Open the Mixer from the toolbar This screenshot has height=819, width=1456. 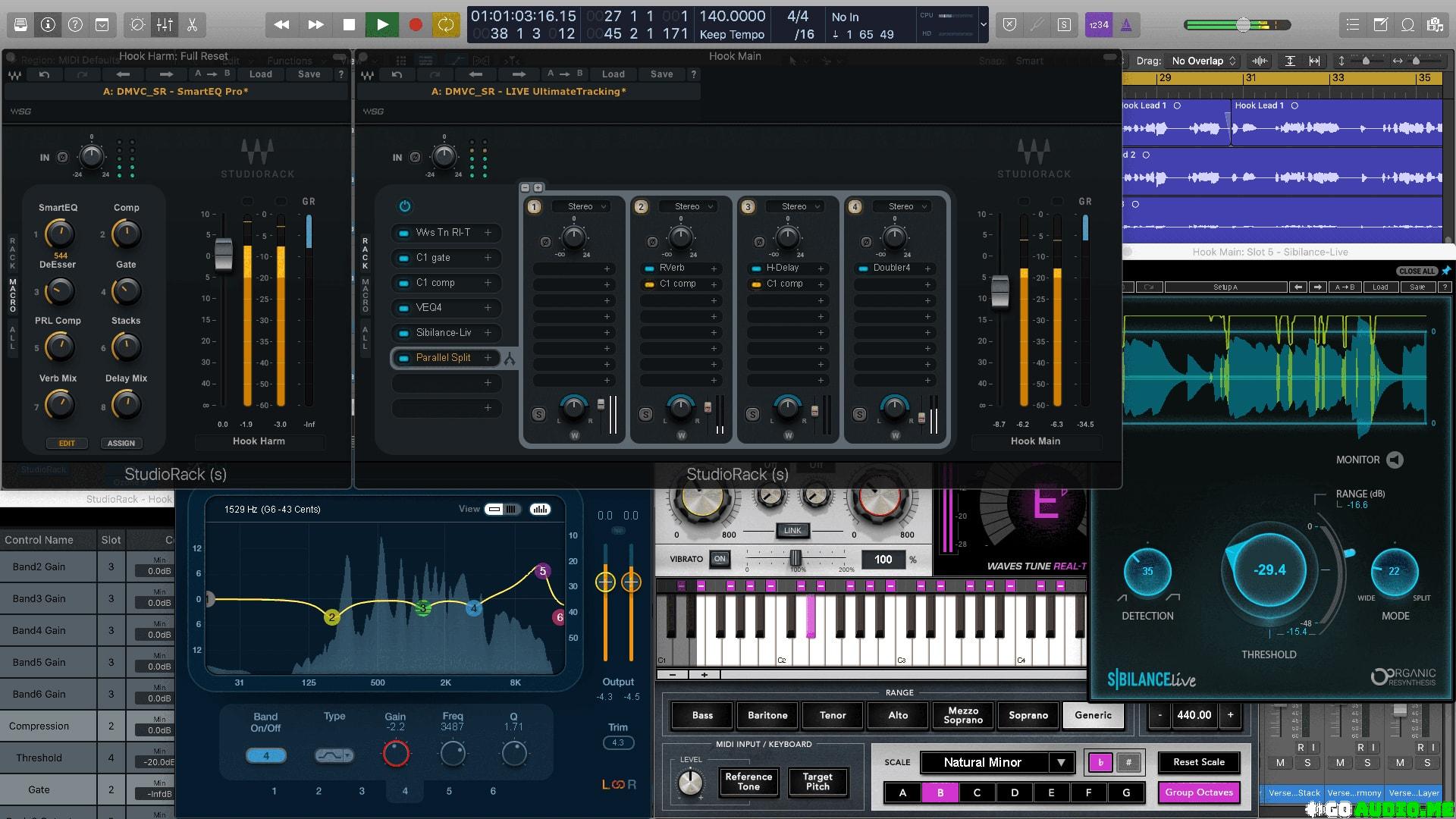[x=165, y=25]
